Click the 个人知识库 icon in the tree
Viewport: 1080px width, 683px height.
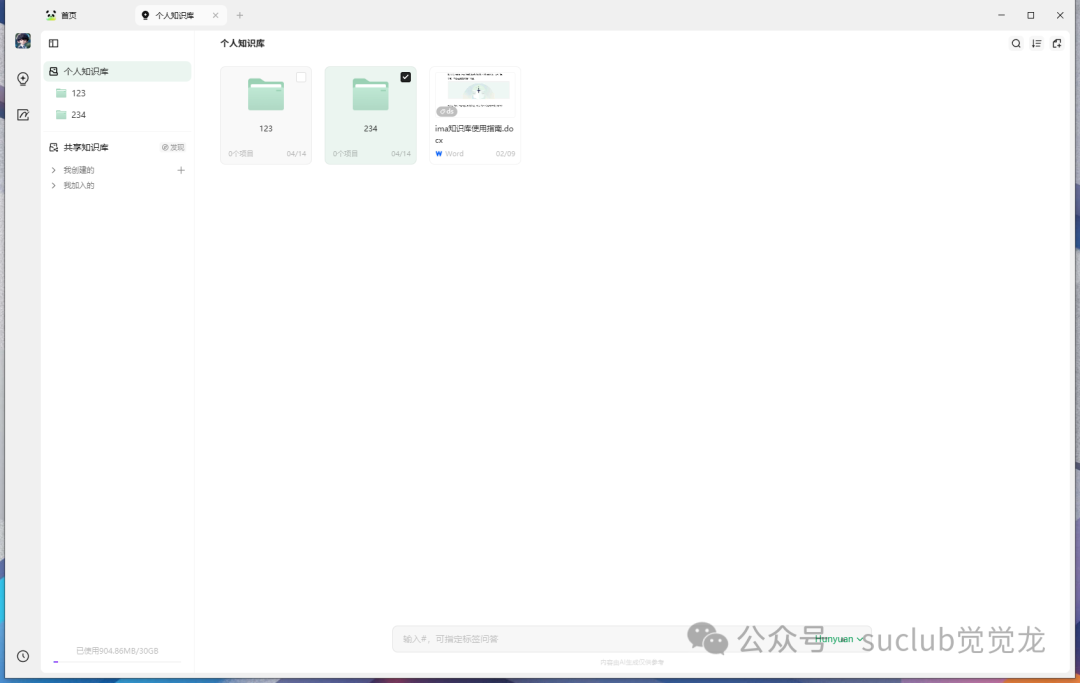54,72
